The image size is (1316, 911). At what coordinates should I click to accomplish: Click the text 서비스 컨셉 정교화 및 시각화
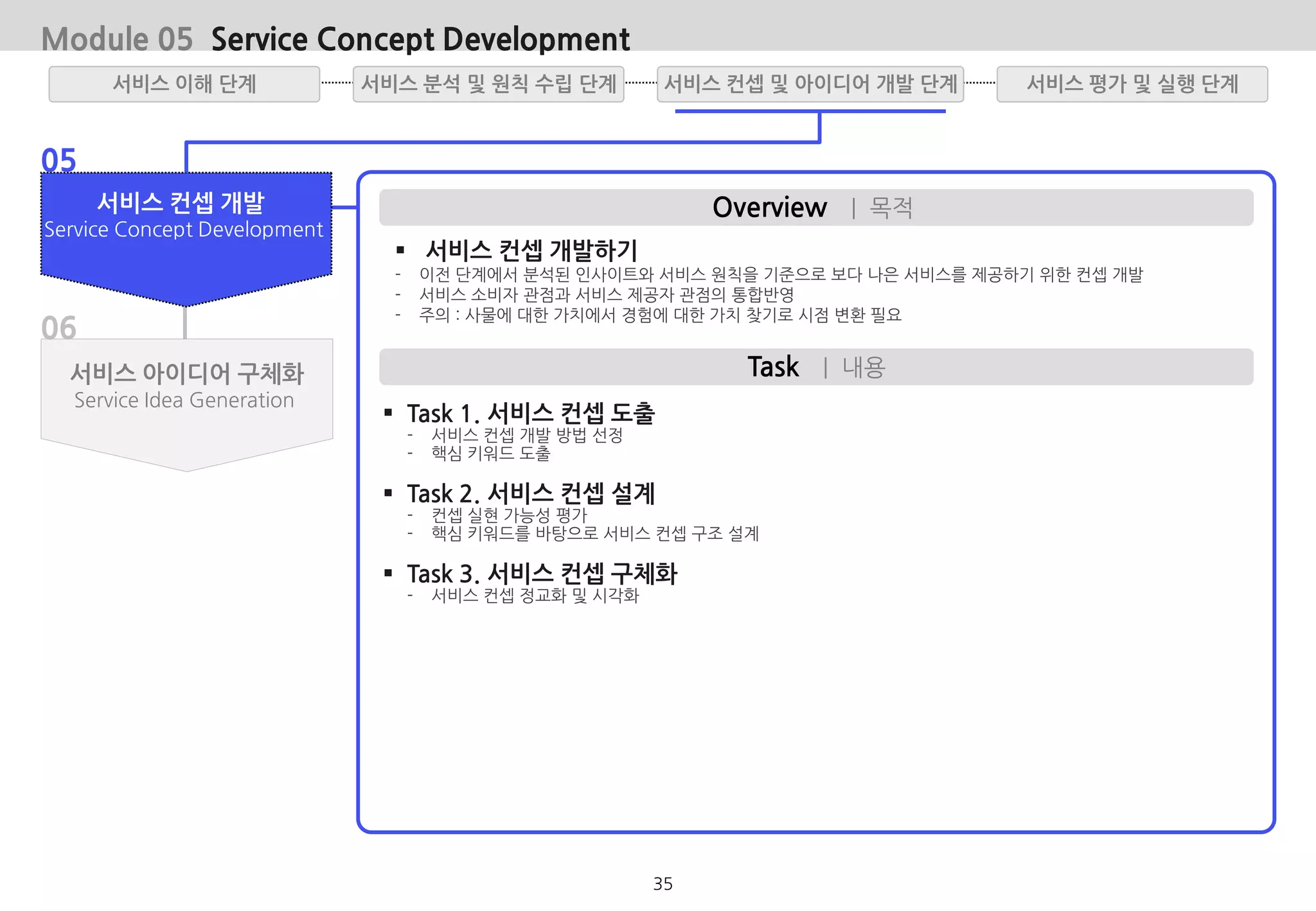tap(535, 596)
